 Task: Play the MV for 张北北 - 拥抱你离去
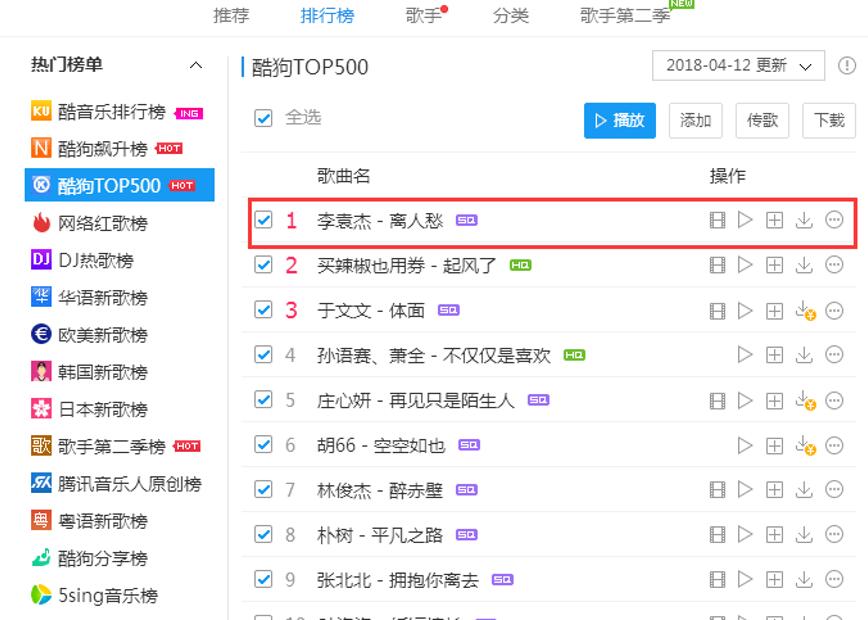pyautogui.click(x=717, y=580)
